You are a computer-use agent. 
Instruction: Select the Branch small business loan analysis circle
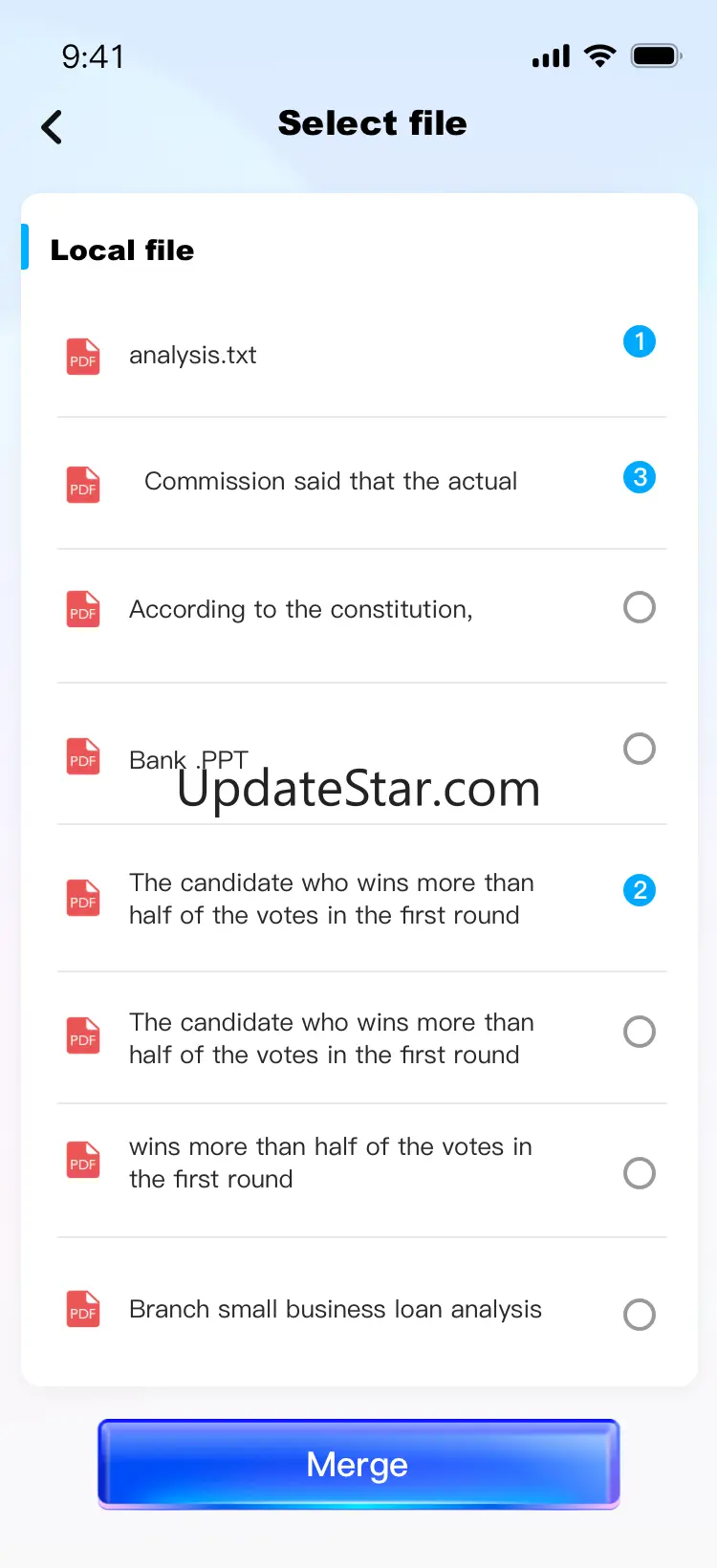point(640,1315)
